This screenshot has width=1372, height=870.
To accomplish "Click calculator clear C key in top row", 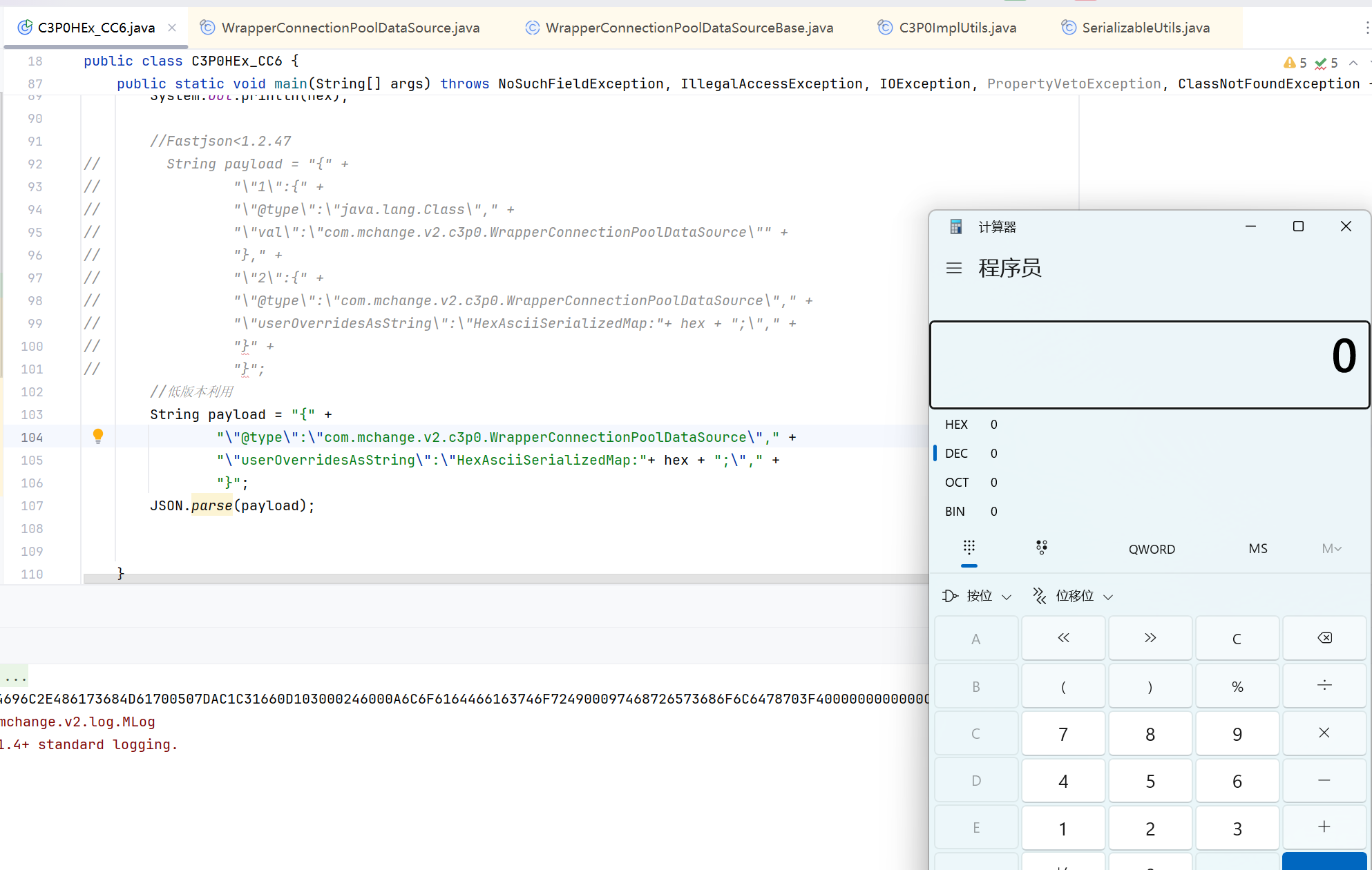I will pos(1237,638).
